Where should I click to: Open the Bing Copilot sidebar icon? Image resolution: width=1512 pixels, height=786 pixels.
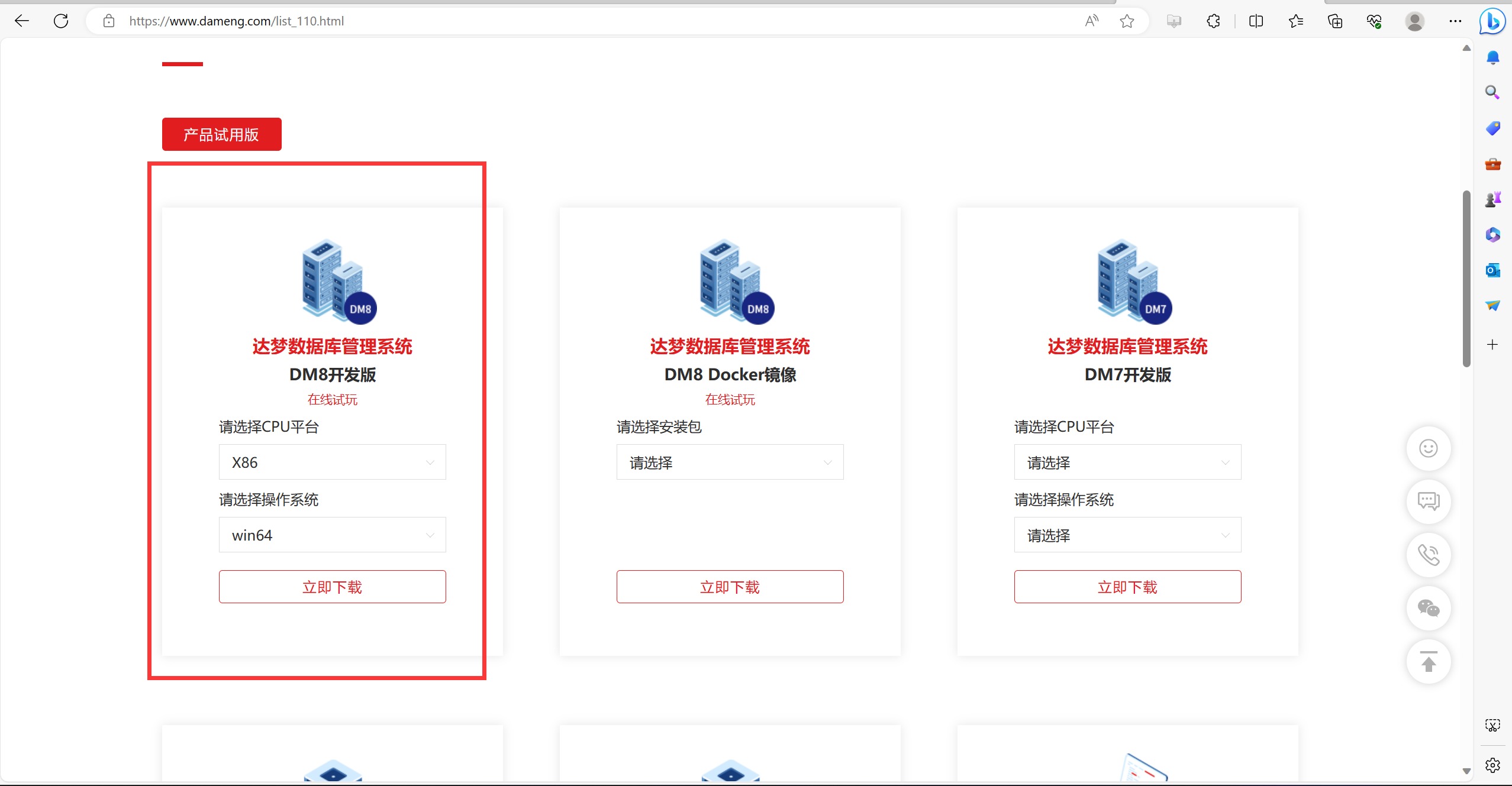1492,21
